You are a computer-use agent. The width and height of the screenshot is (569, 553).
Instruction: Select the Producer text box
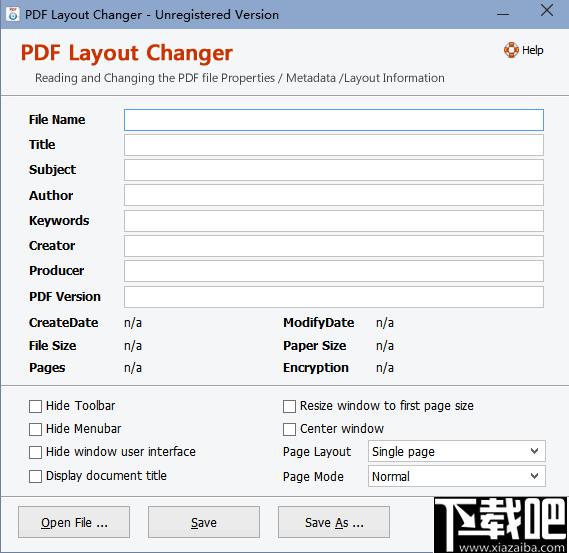tap(334, 271)
